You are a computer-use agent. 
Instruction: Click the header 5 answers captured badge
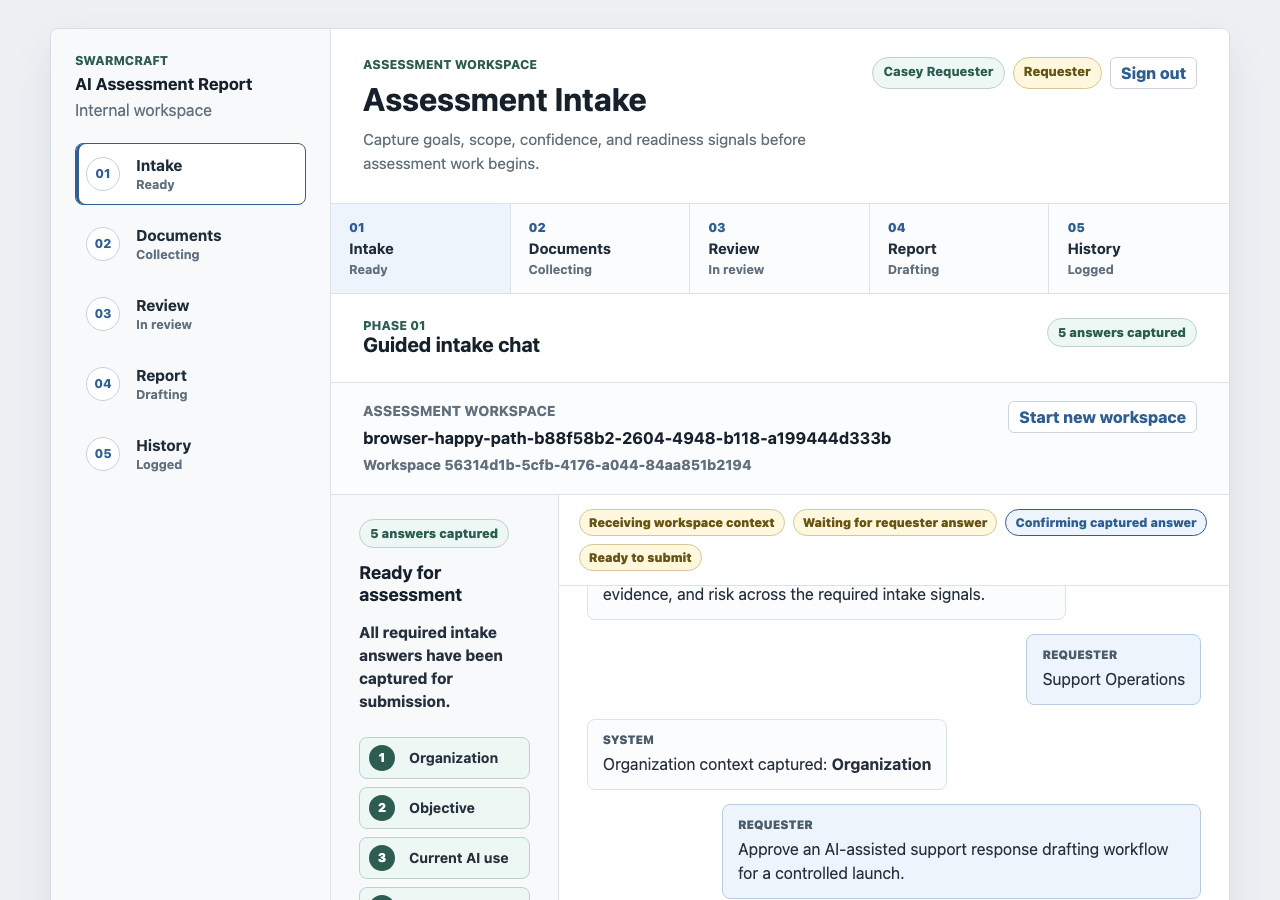(x=1122, y=333)
